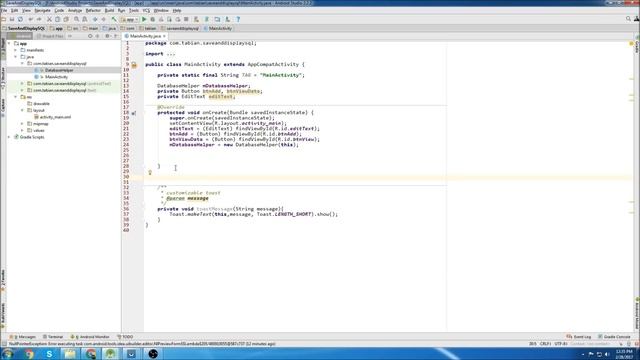Viewport: 640px width, 360px height.
Task: Open the app run configuration dropdown
Action: 129,19
